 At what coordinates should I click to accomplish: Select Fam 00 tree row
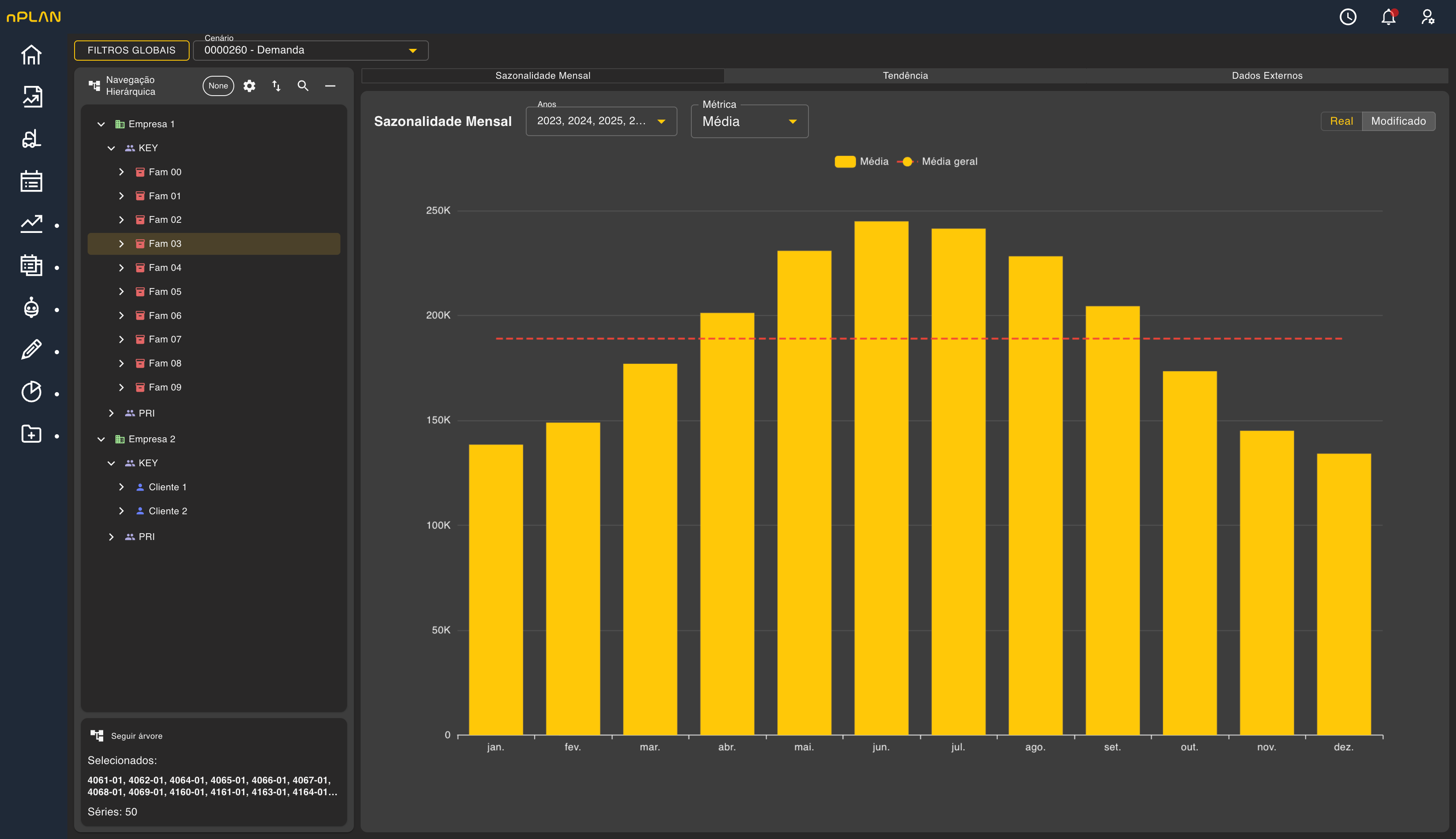point(214,172)
